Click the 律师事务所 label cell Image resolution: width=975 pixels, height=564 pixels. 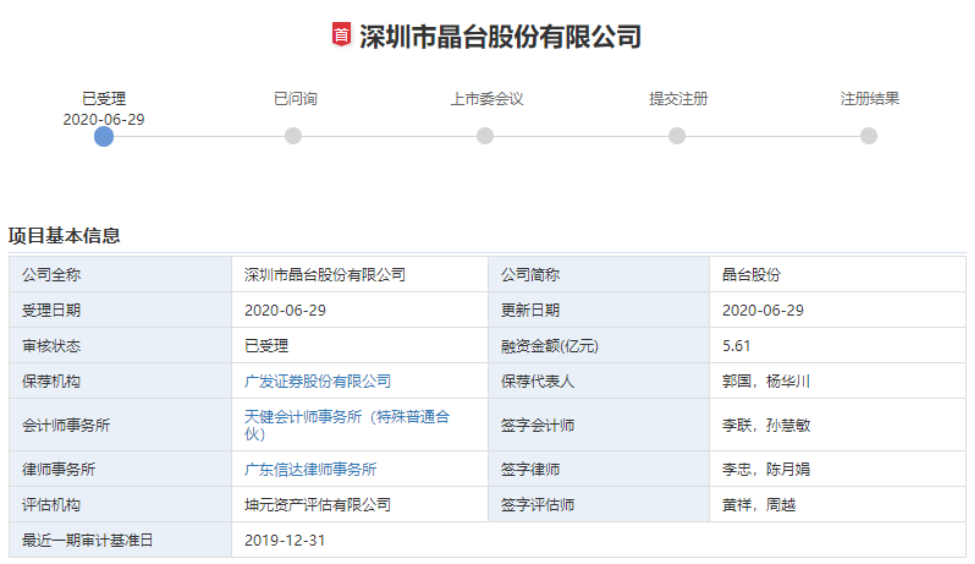[x=121, y=469]
